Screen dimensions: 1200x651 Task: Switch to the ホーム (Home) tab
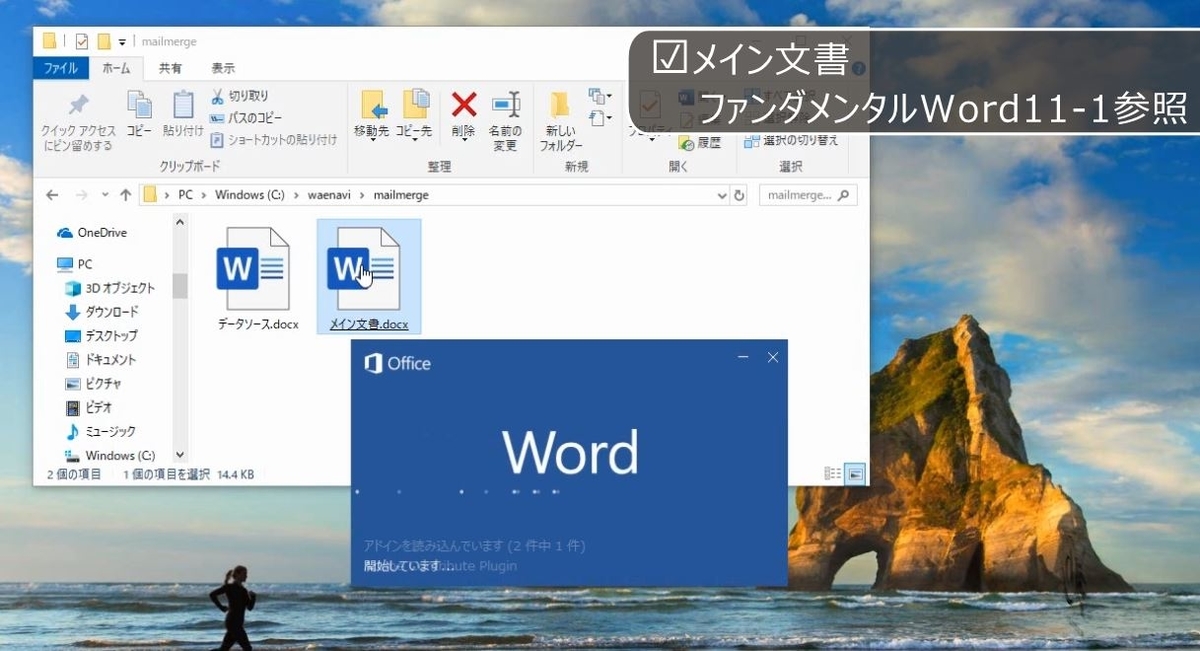coord(117,68)
